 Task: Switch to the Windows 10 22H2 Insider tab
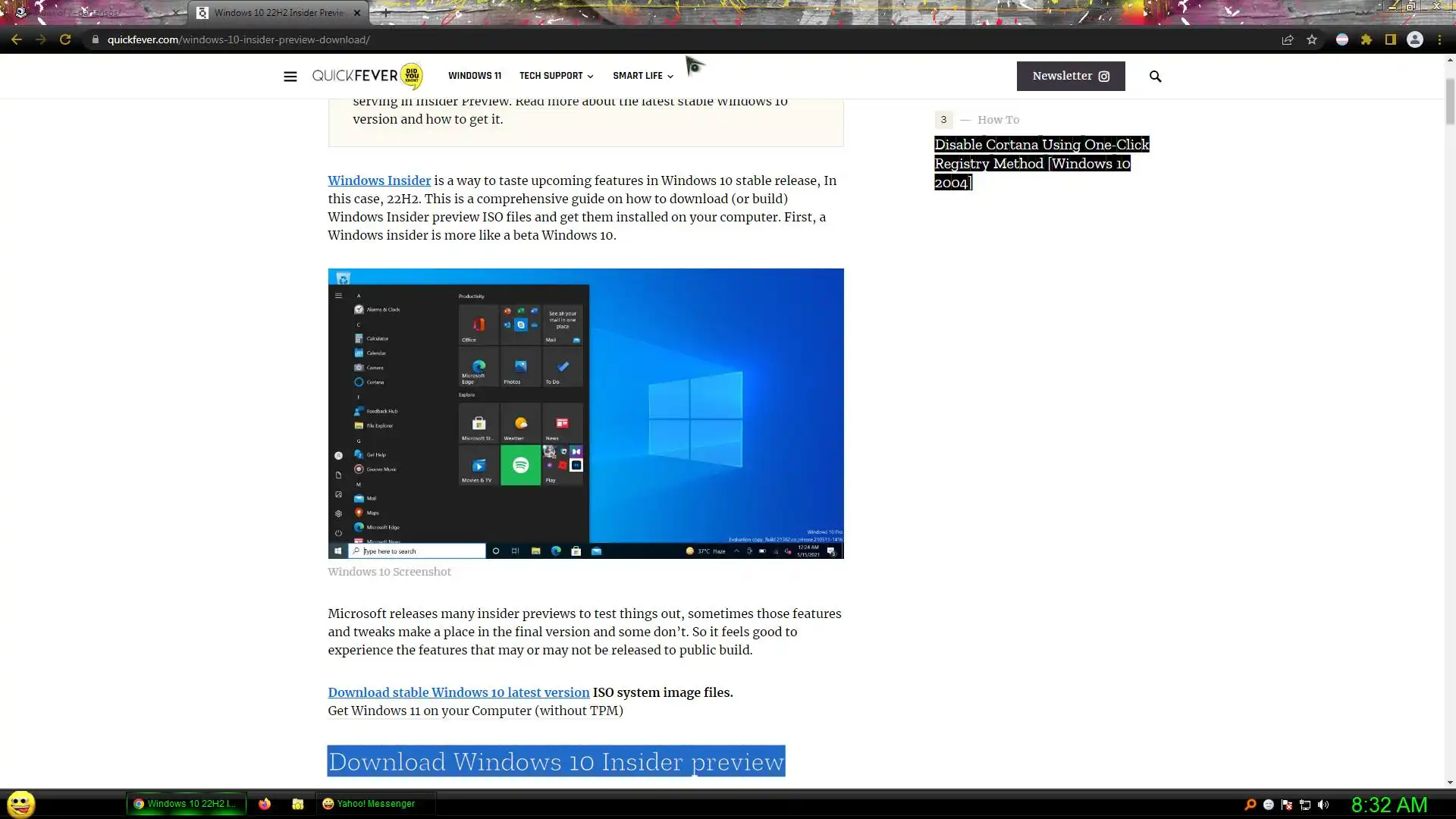278,13
